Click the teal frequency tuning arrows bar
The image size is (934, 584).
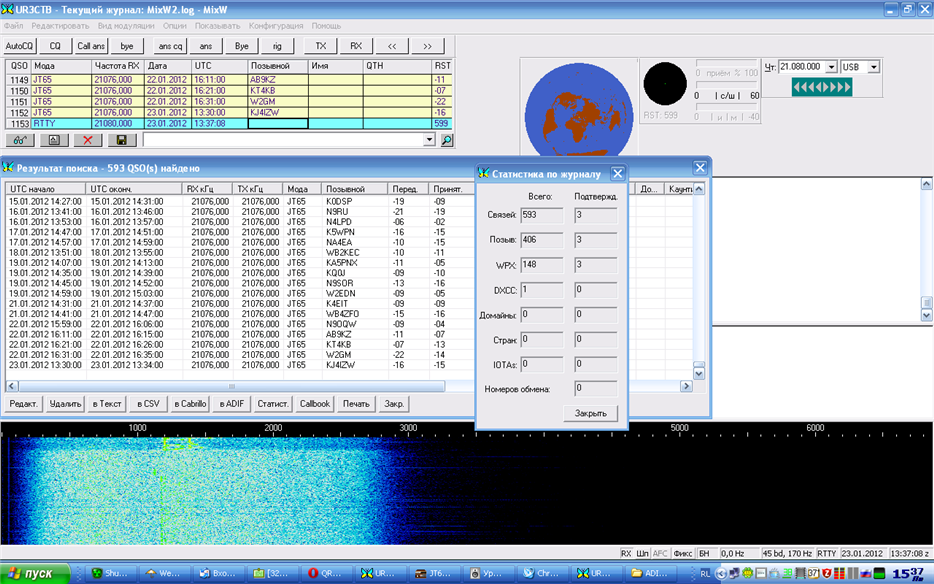pos(820,87)
